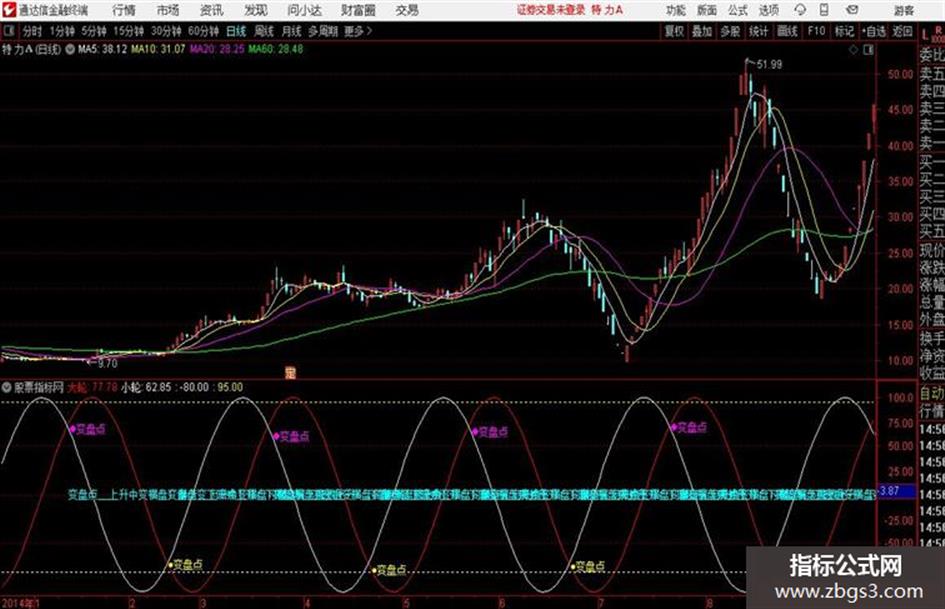The image size is (945, 609).
Task: Open the mail envelope icon
Action: click(852, 10)
